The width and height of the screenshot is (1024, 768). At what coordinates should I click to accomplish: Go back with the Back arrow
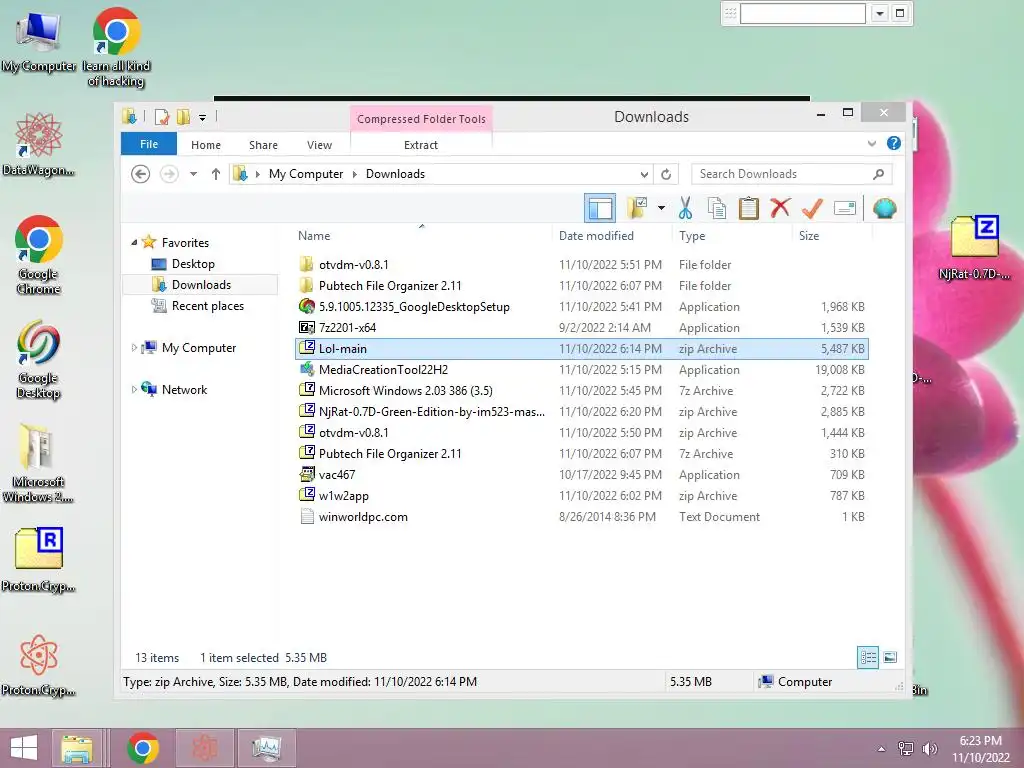point(140,174)
